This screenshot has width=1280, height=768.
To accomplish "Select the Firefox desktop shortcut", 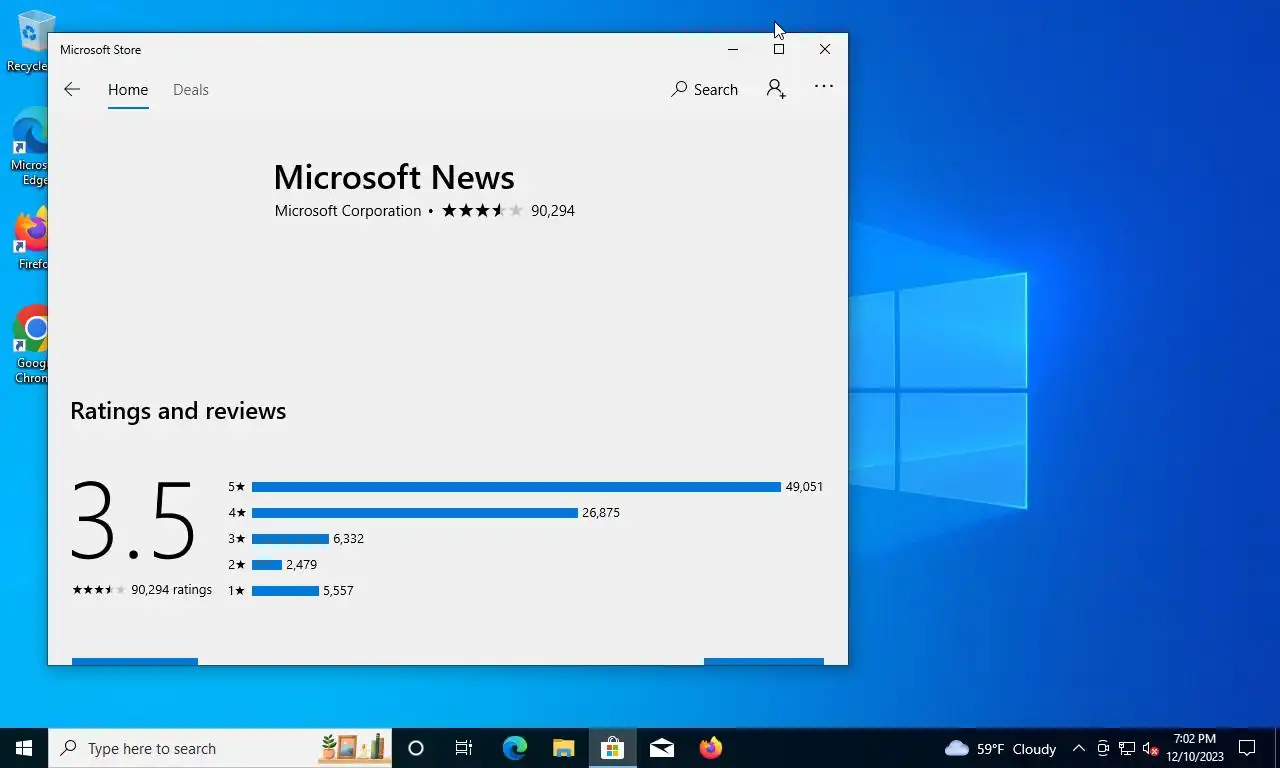I will (x=30, y=240).
